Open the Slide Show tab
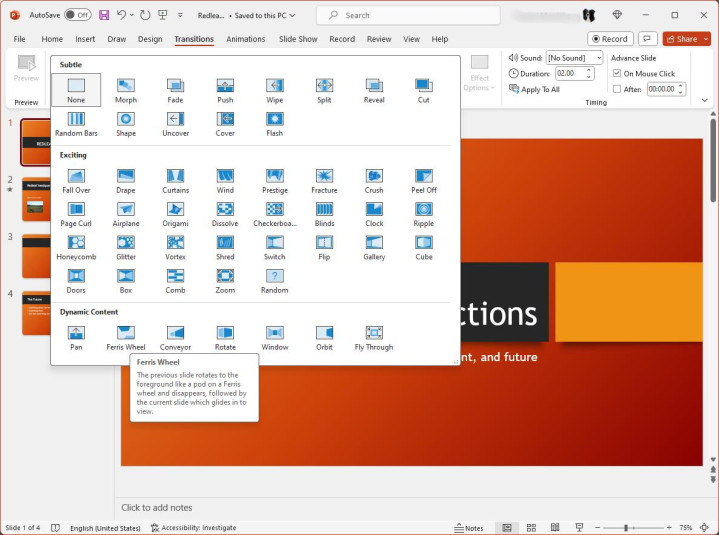719x535 pixels. point(298,39)
